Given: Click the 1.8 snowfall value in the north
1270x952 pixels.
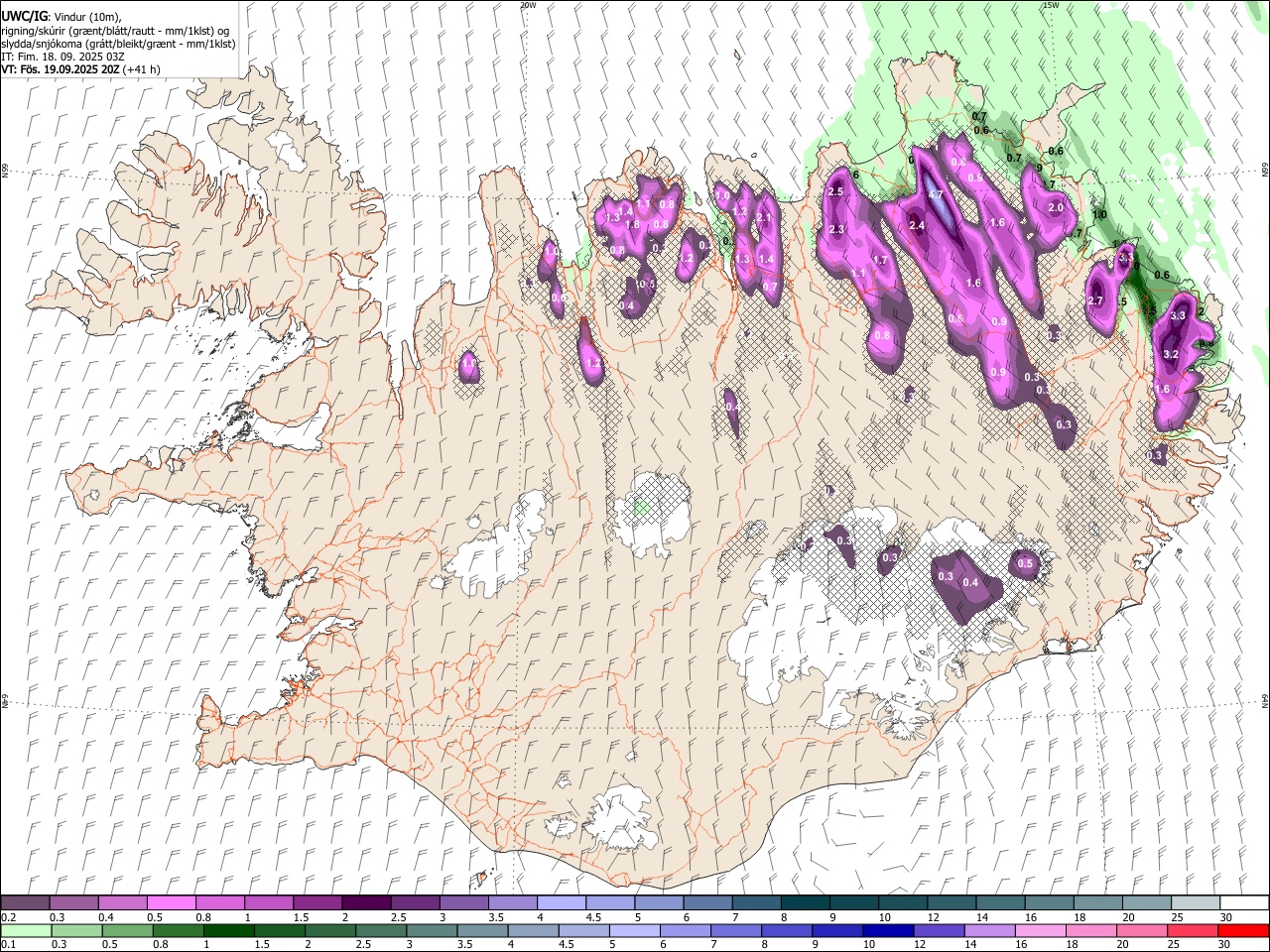Looking at the screenshot, I should (x=632, y=225).
